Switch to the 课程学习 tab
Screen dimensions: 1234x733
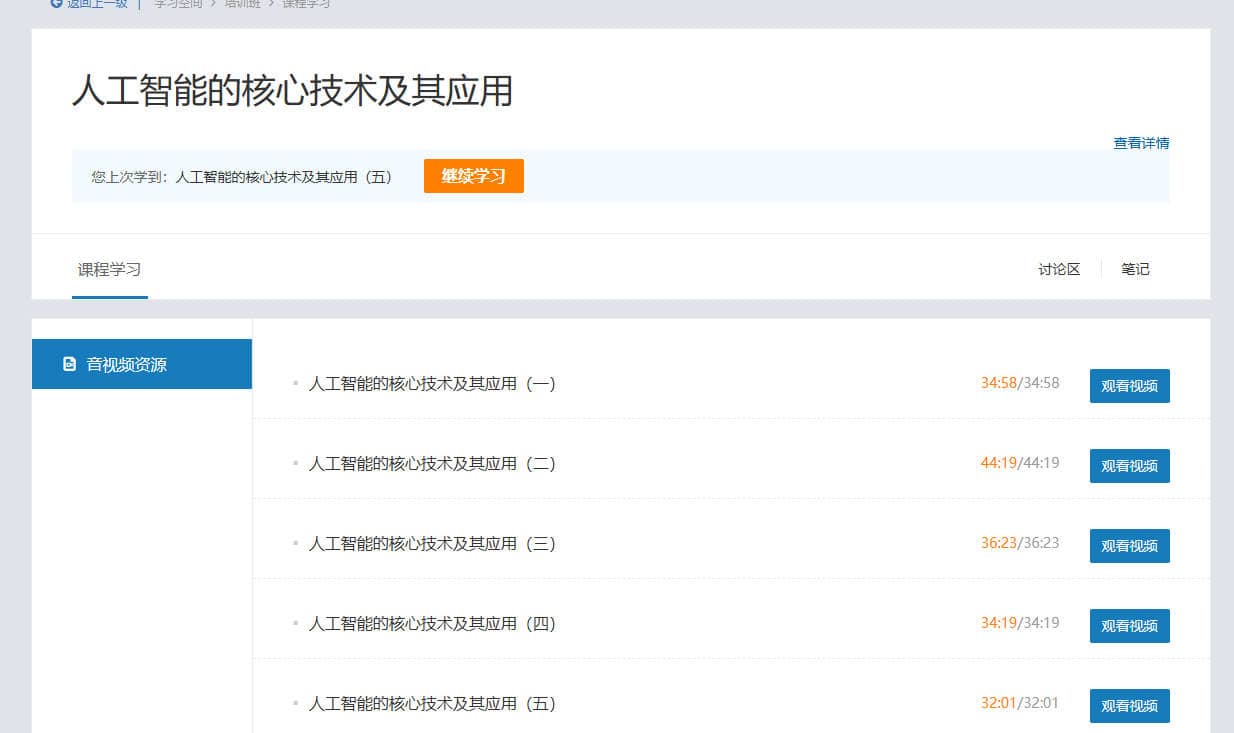pyautogui.click(x=109, y=269)
